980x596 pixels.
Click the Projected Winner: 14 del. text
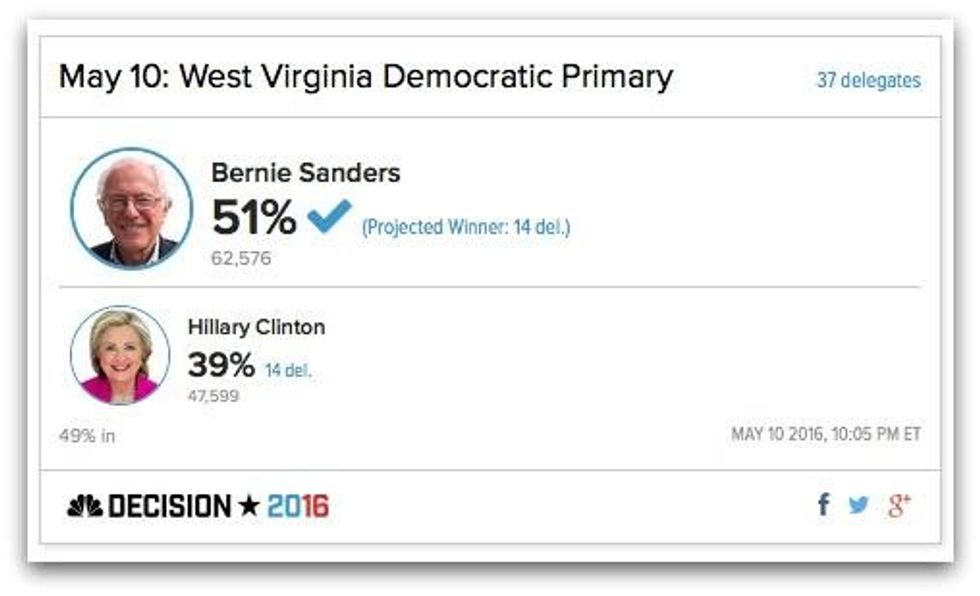tap(466, 227)
